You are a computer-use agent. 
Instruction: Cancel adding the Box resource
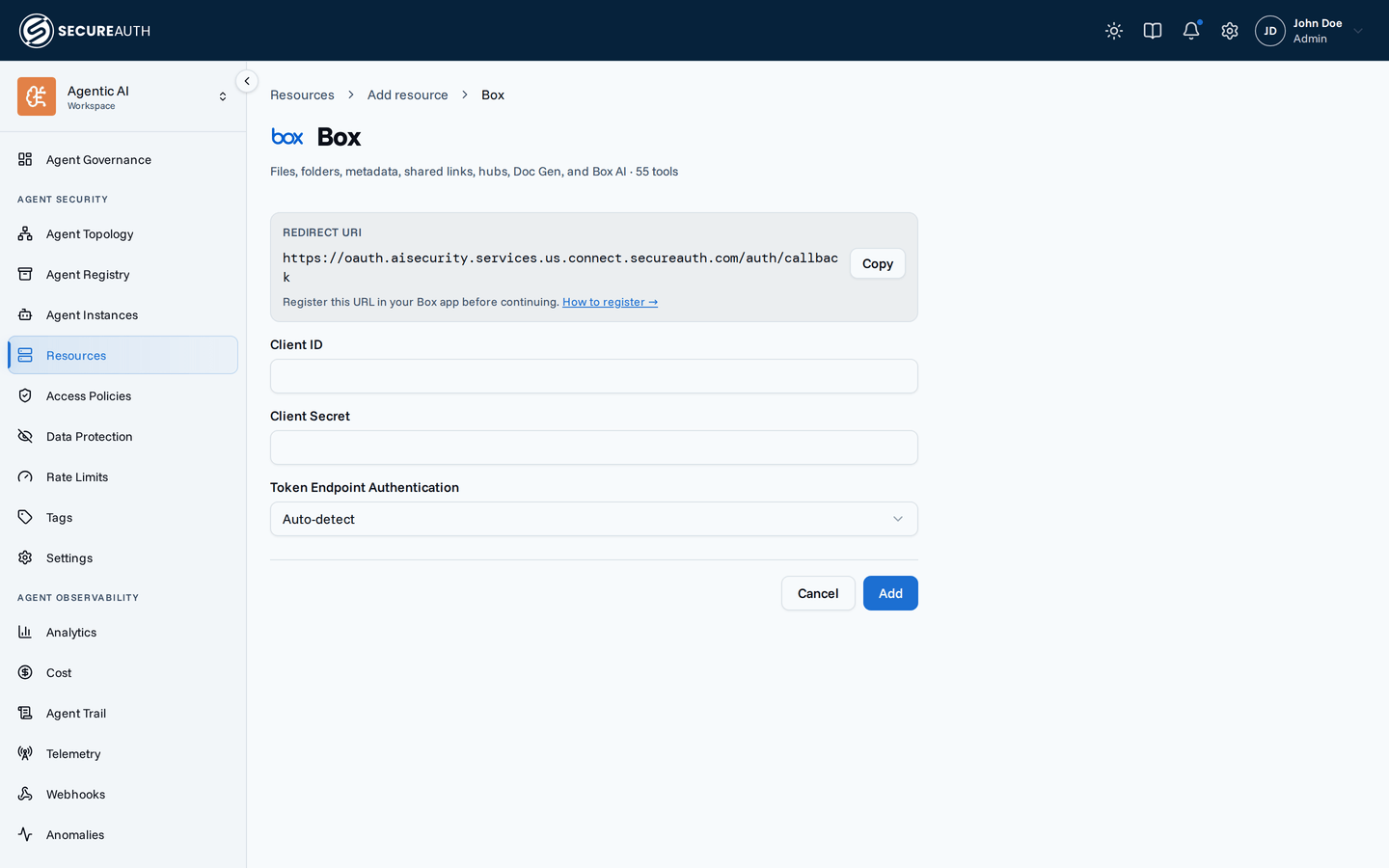click(x=818, y=593)
